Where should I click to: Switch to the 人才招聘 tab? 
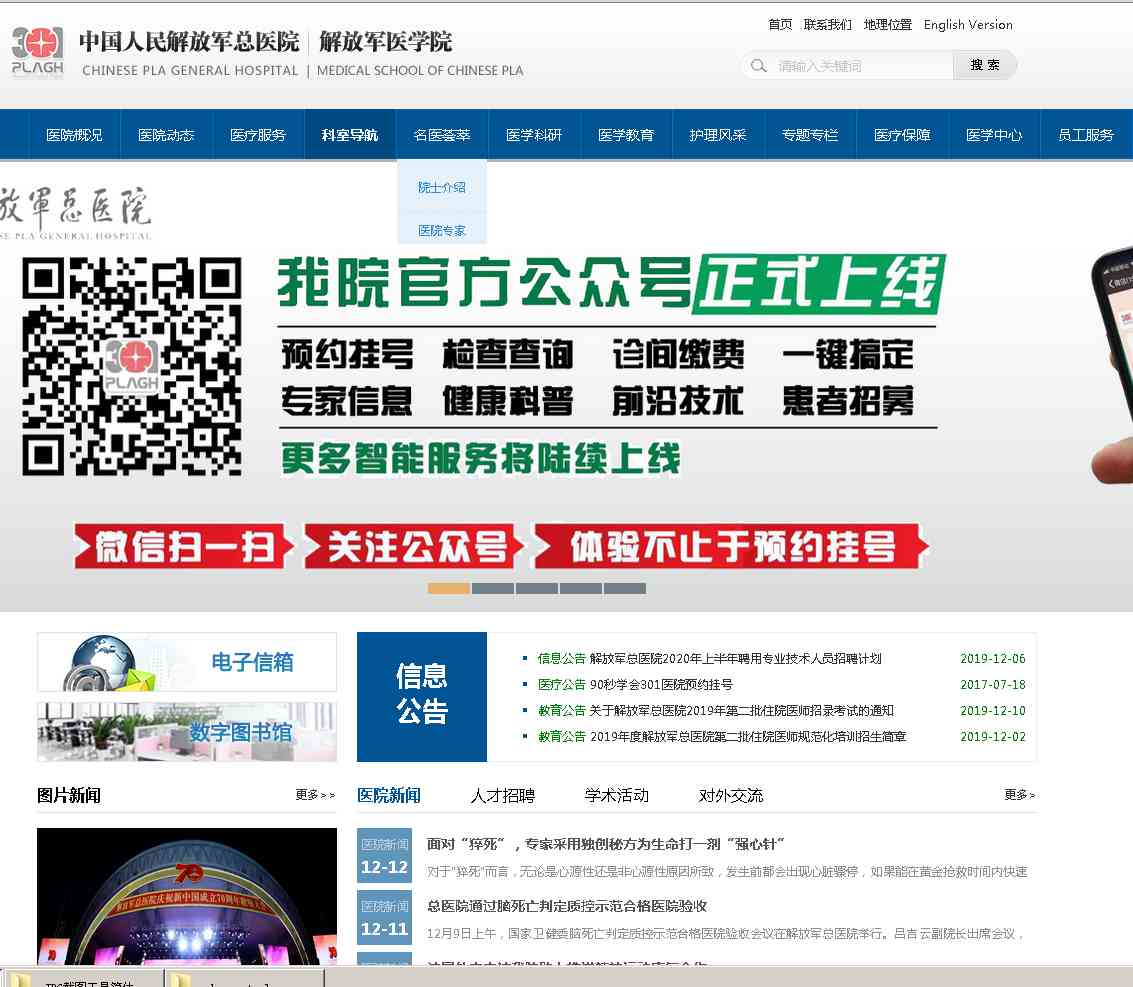(502, 796)
